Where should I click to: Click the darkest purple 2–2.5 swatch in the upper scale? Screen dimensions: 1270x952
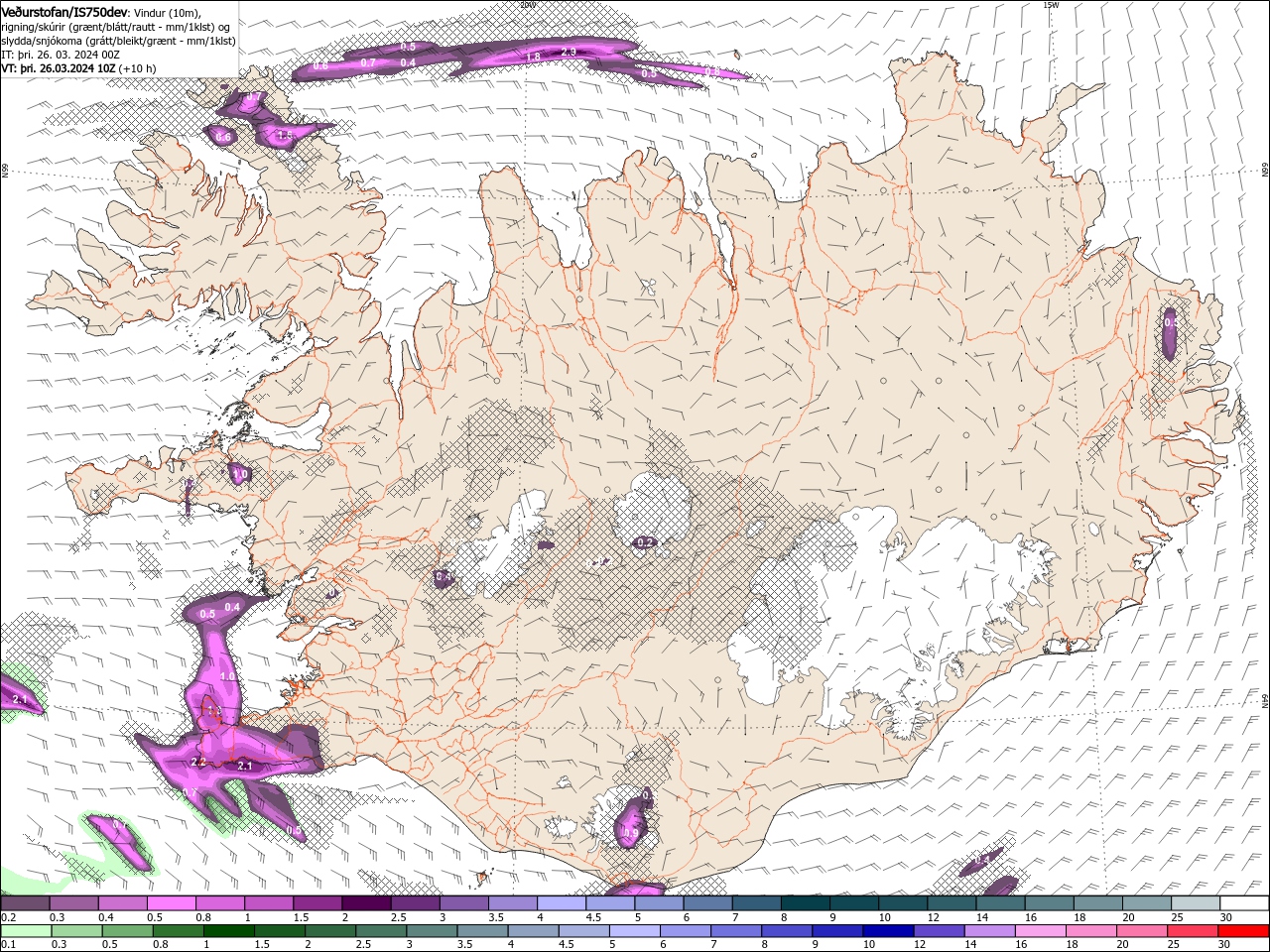(366, 903)
